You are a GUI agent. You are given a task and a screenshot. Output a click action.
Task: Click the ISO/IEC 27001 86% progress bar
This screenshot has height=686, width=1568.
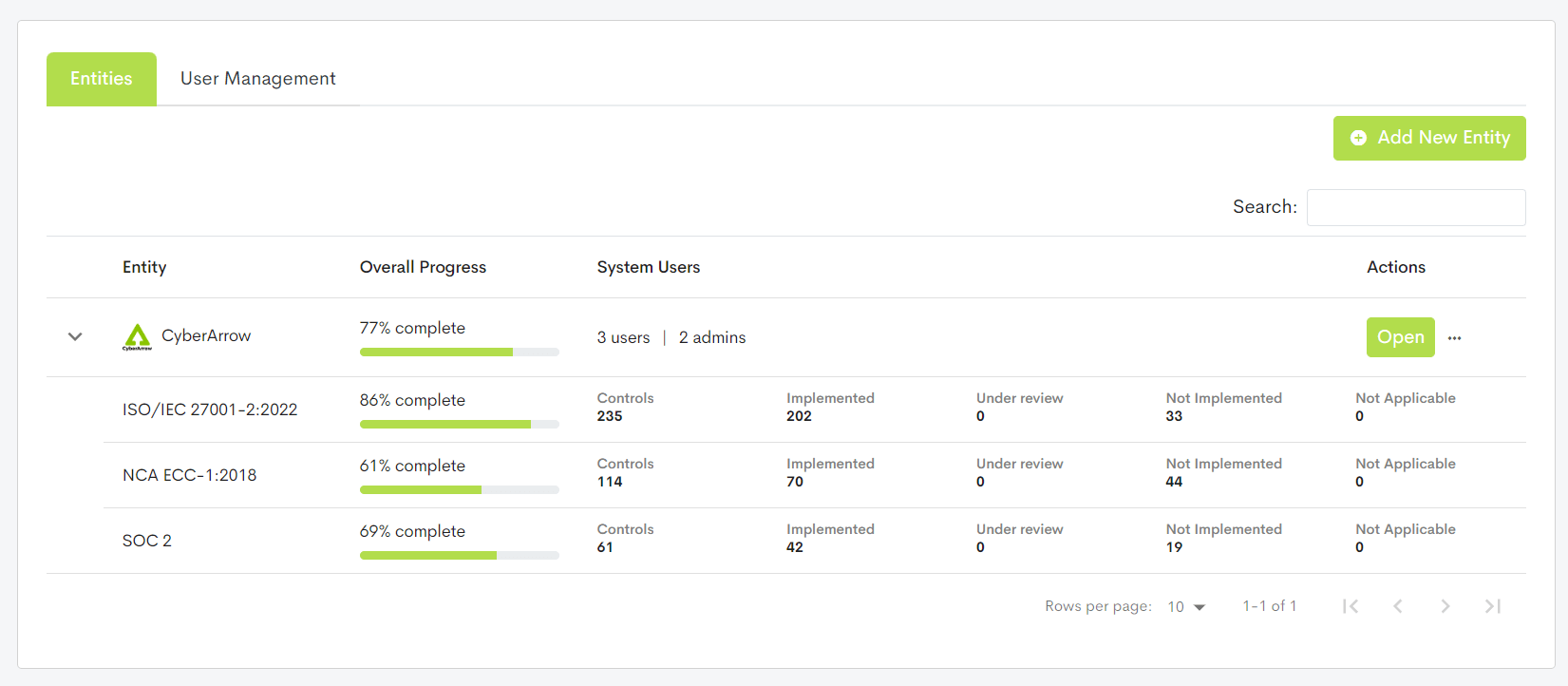point(460,425)
